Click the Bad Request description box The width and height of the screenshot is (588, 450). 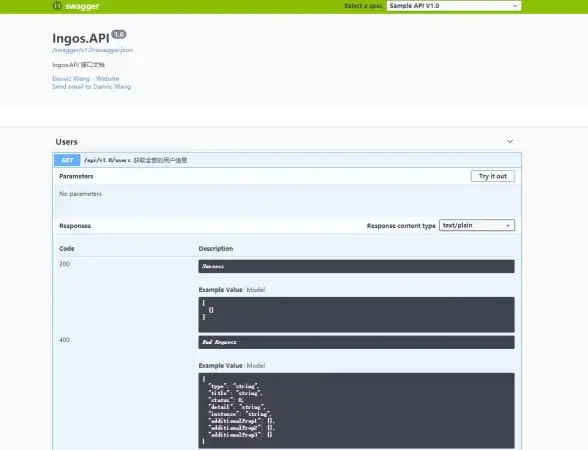tap(356, 342)
